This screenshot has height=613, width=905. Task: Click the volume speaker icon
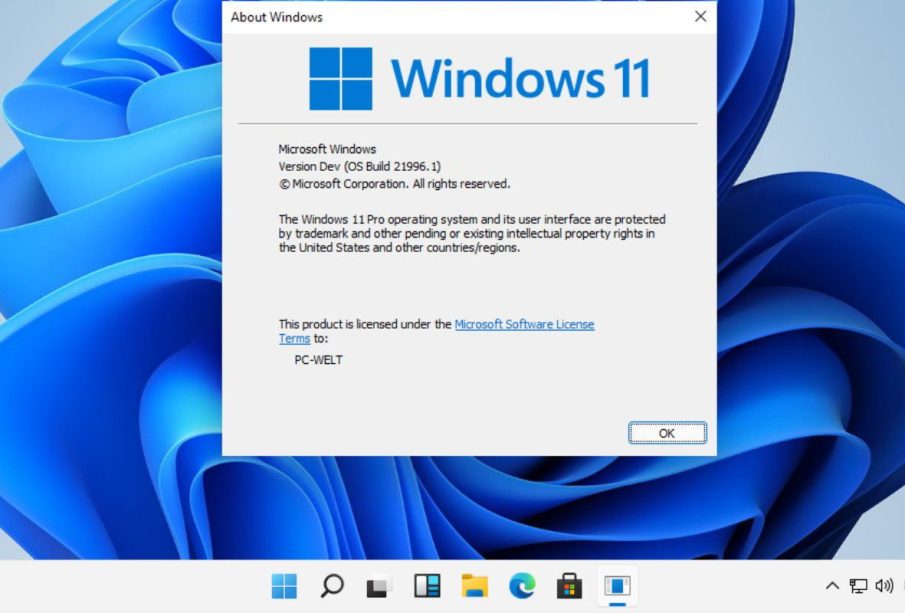pos(884,586)
